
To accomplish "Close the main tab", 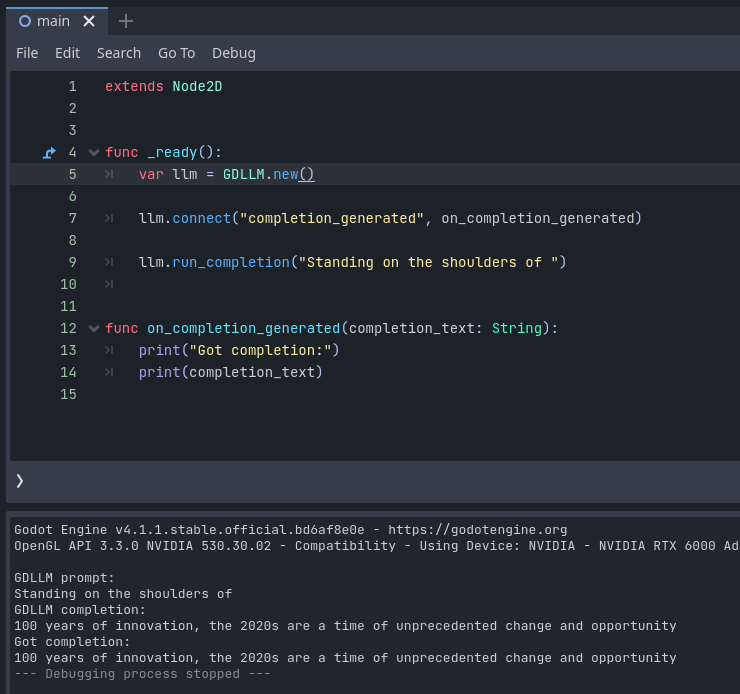I will pos(89,21).
